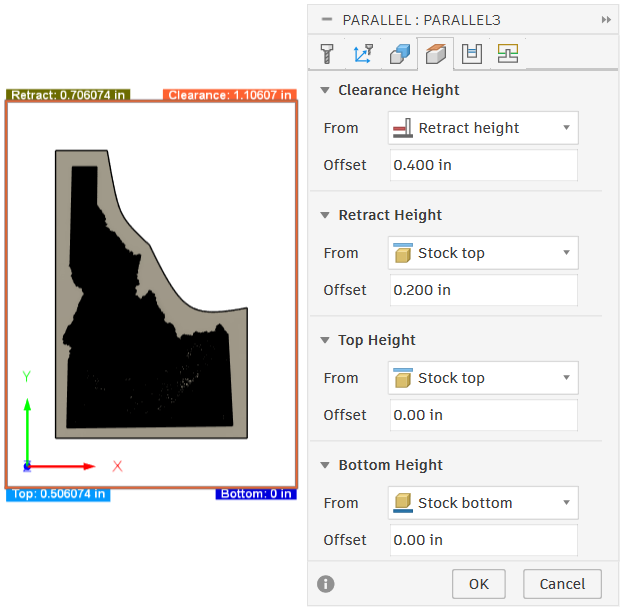Image resolution: width=622 pixels, height=611 pixels.
Task: Click the green Y axis arrow
Action: point(27,431)
